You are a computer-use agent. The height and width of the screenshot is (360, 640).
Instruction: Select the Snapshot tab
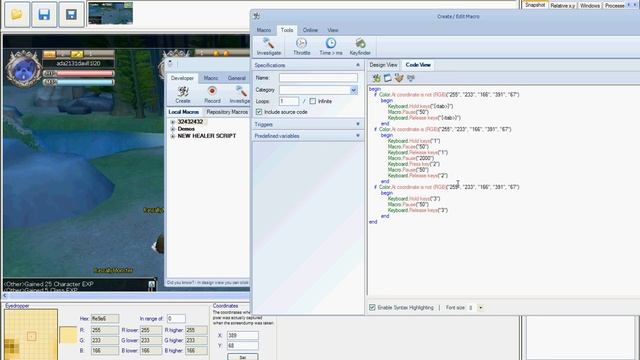tap(535, 5)
